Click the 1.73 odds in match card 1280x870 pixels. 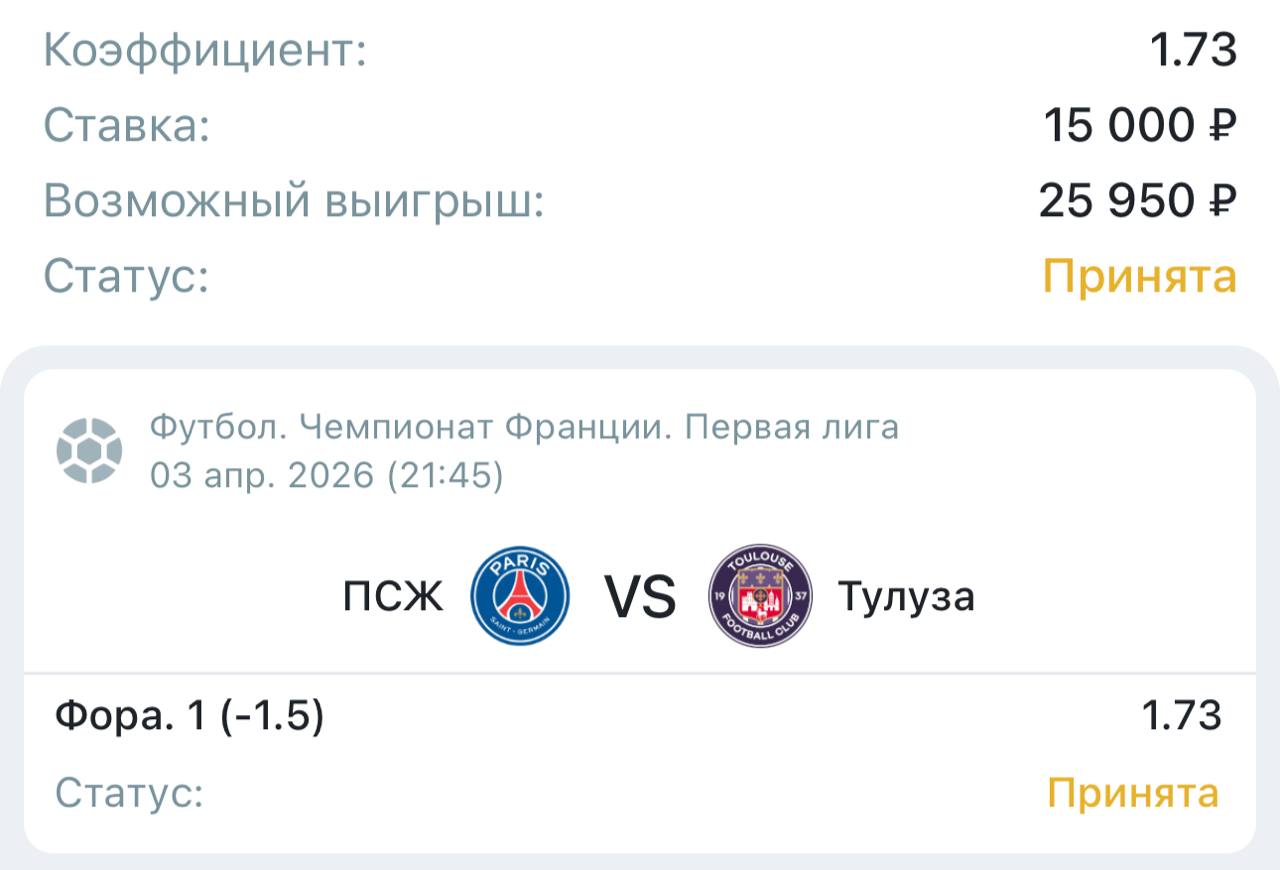pyautogui.click(x=1181, y=716)
